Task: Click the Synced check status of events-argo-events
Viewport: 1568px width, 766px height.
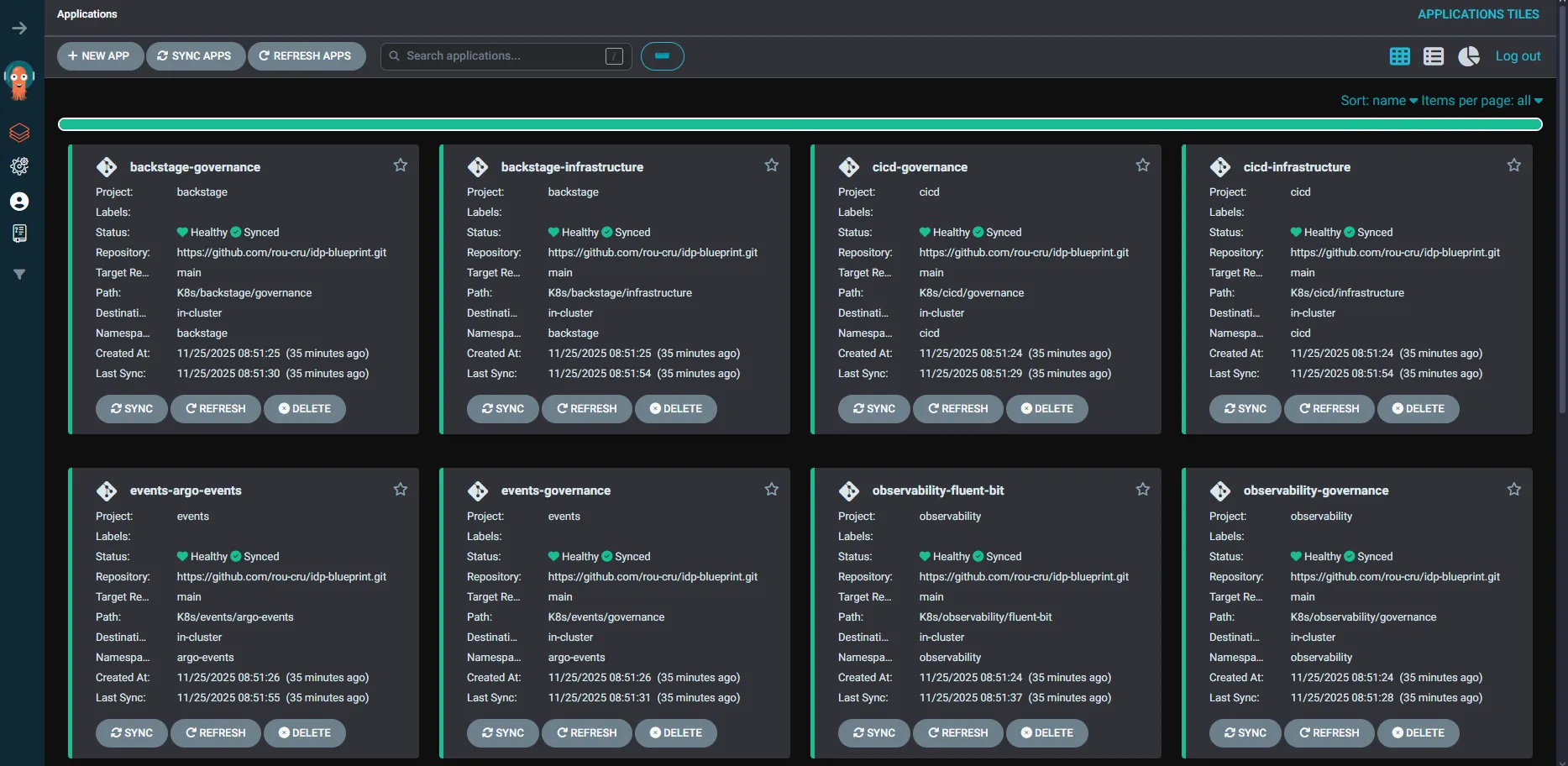Action: coord(254,557)
